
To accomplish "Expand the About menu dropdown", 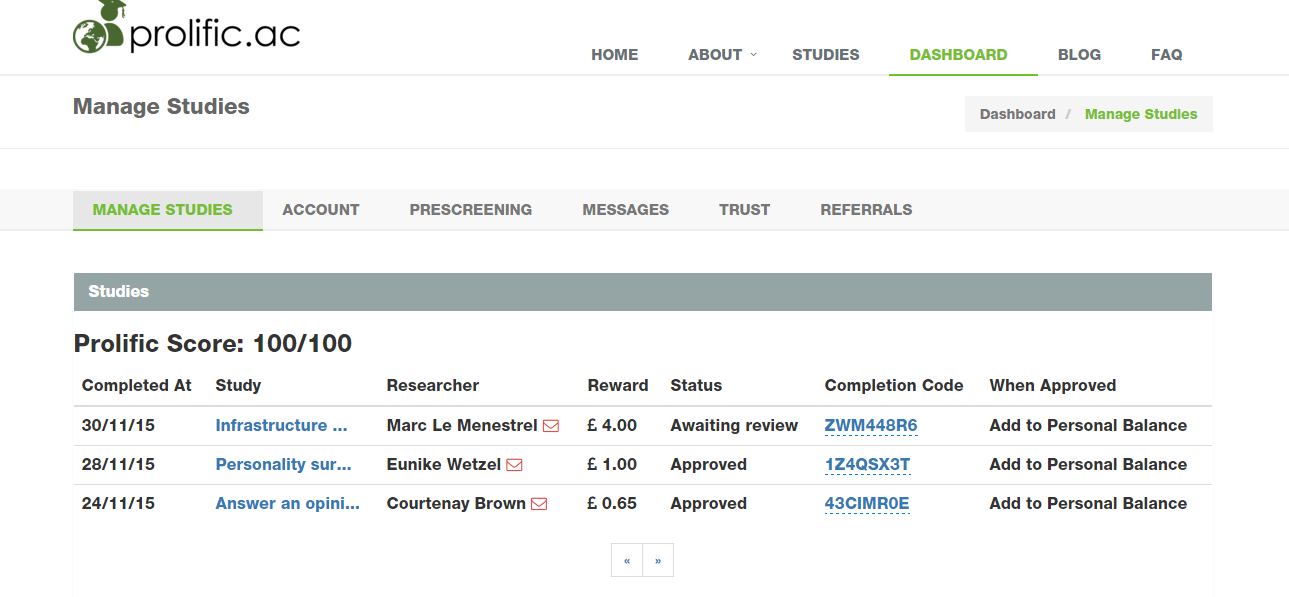I will point(722,55).
